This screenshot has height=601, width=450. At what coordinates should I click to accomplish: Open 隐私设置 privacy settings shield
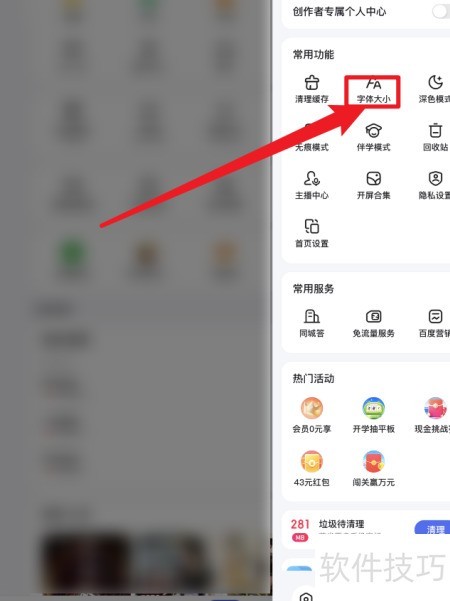click(435, 186)
